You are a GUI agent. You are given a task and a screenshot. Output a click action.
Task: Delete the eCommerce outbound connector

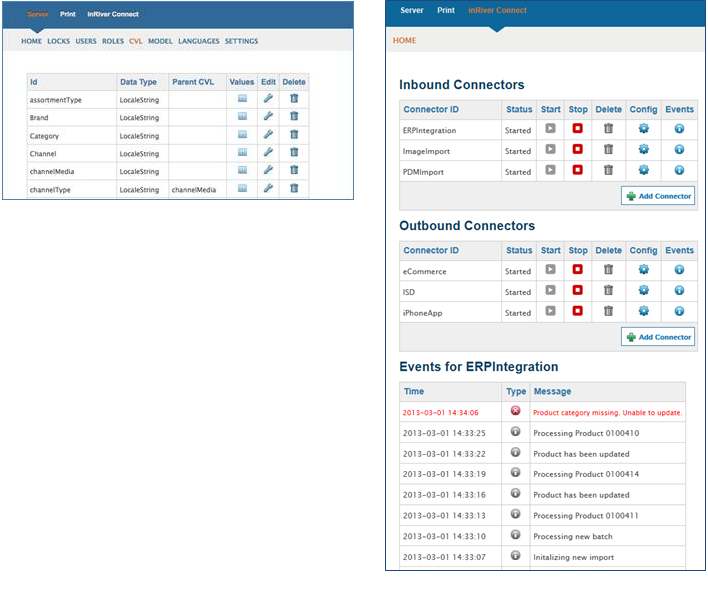pos(608,269)
